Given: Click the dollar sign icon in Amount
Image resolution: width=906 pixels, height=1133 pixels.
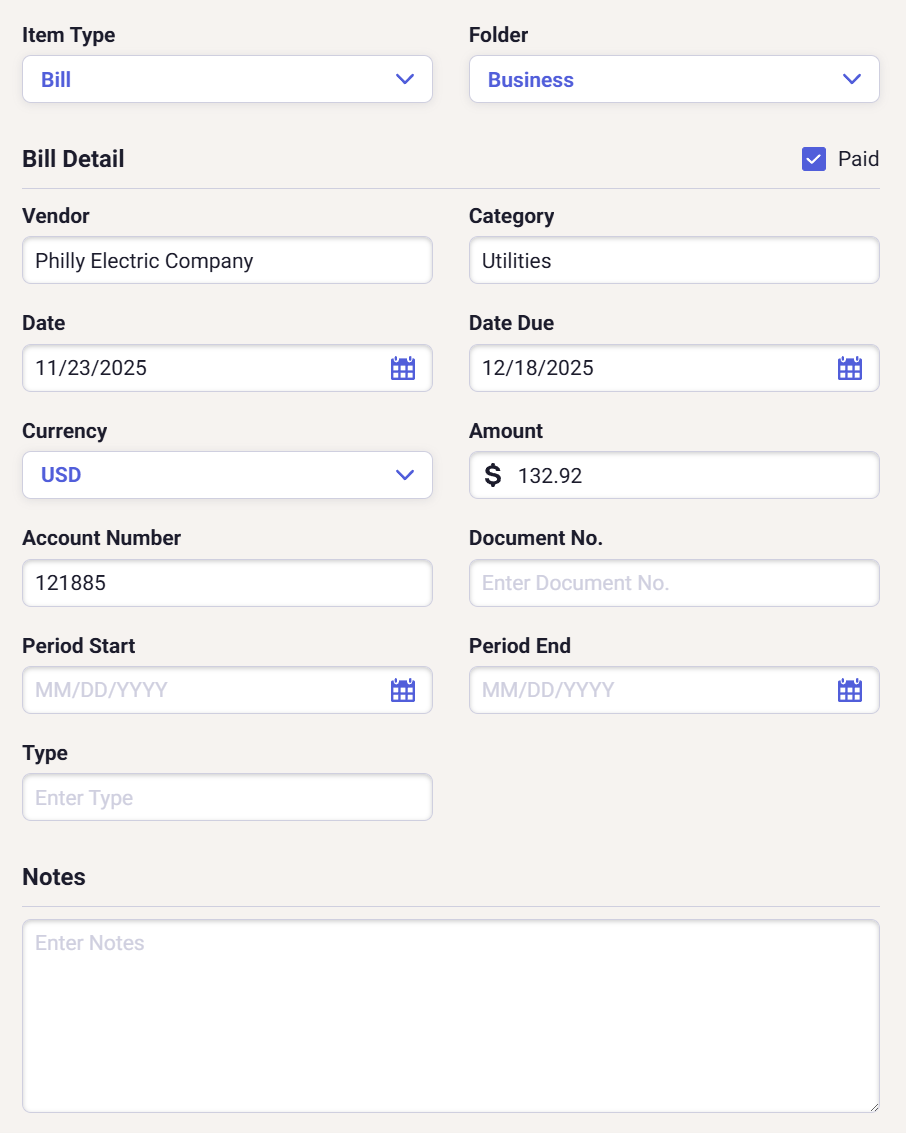Looking at the screenshot, I should [493, 475].
